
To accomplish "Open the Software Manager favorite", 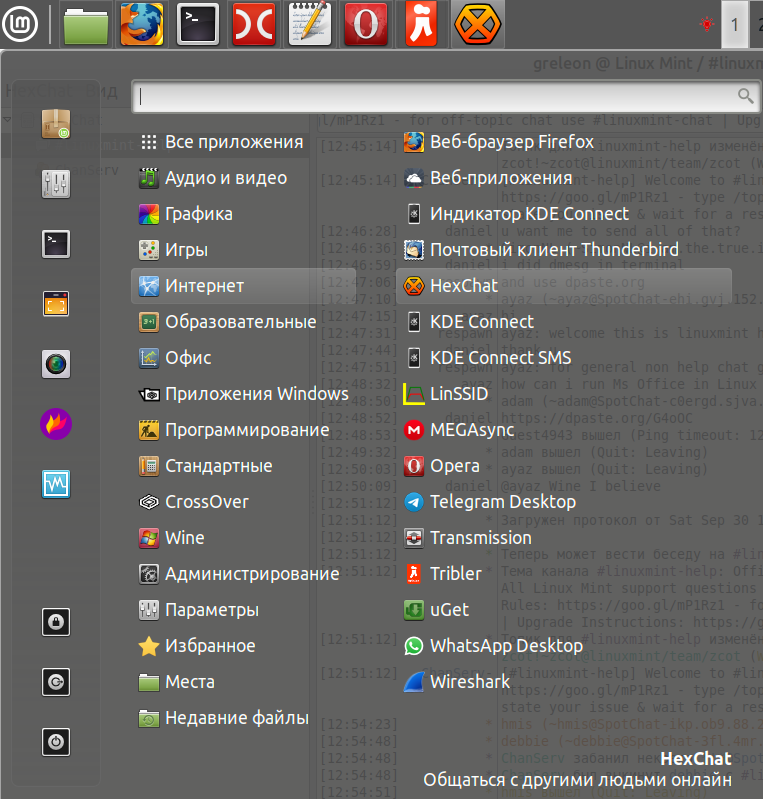I will coord(56,124).
